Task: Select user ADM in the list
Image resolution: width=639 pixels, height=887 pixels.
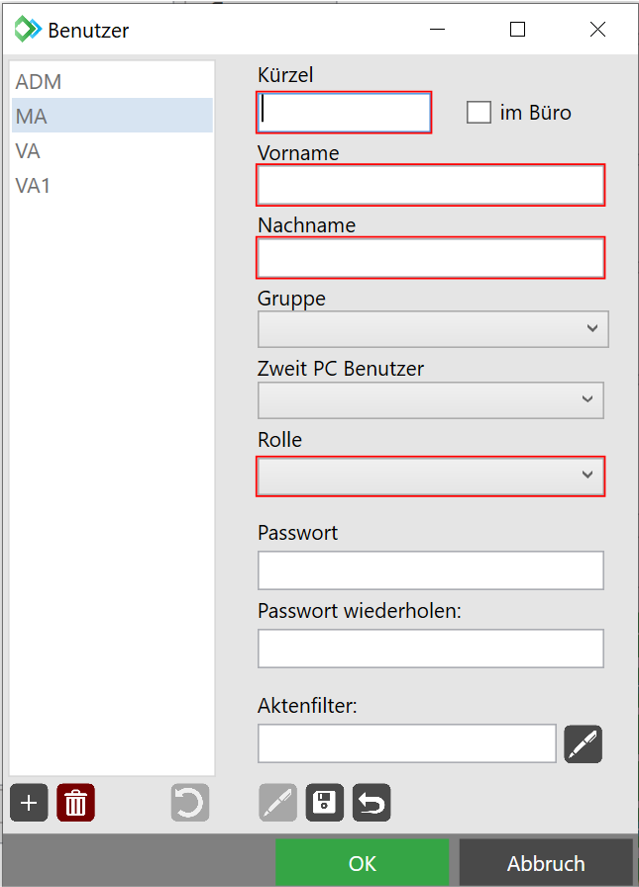Action: [x=39, y=82]
